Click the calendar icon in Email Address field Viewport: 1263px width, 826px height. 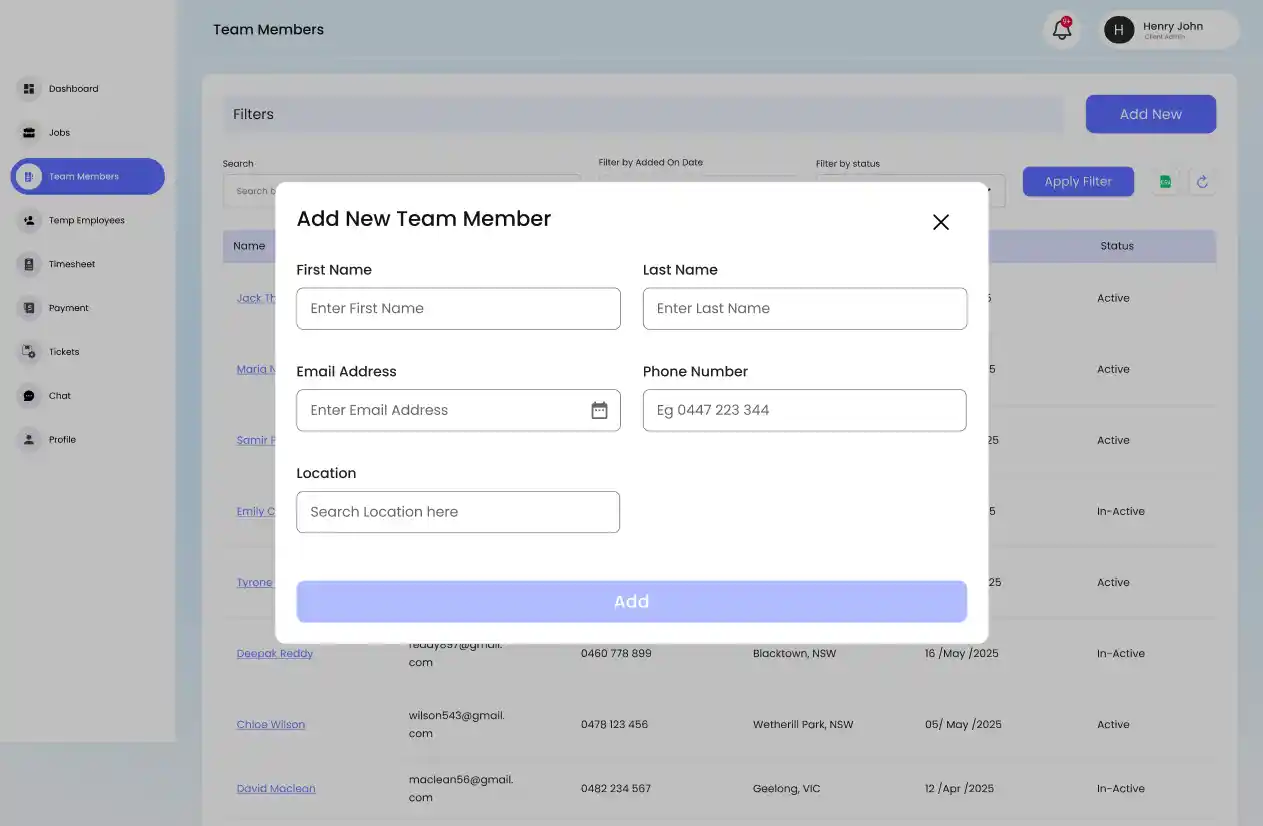(599, 410)
